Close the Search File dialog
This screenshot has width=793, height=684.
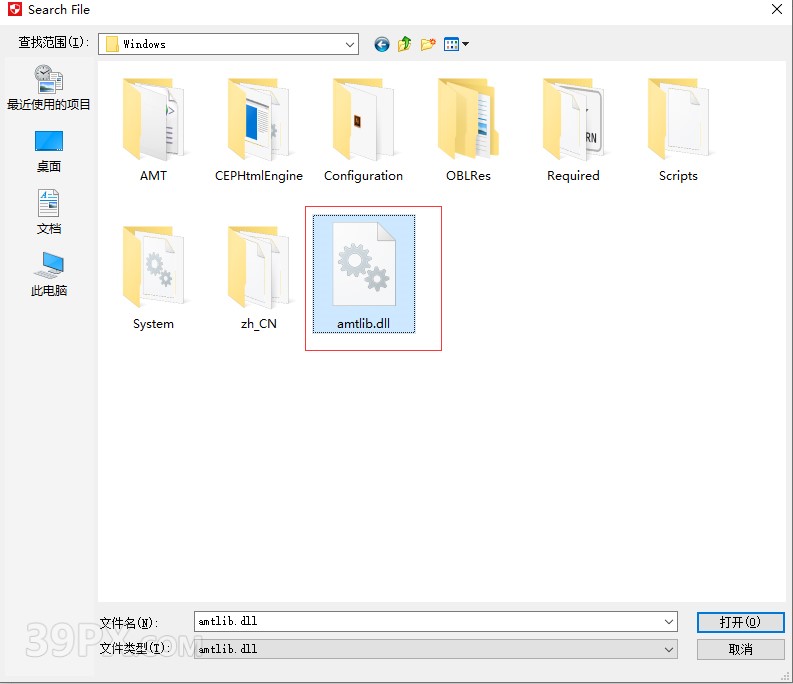click(x=777, y=9)
